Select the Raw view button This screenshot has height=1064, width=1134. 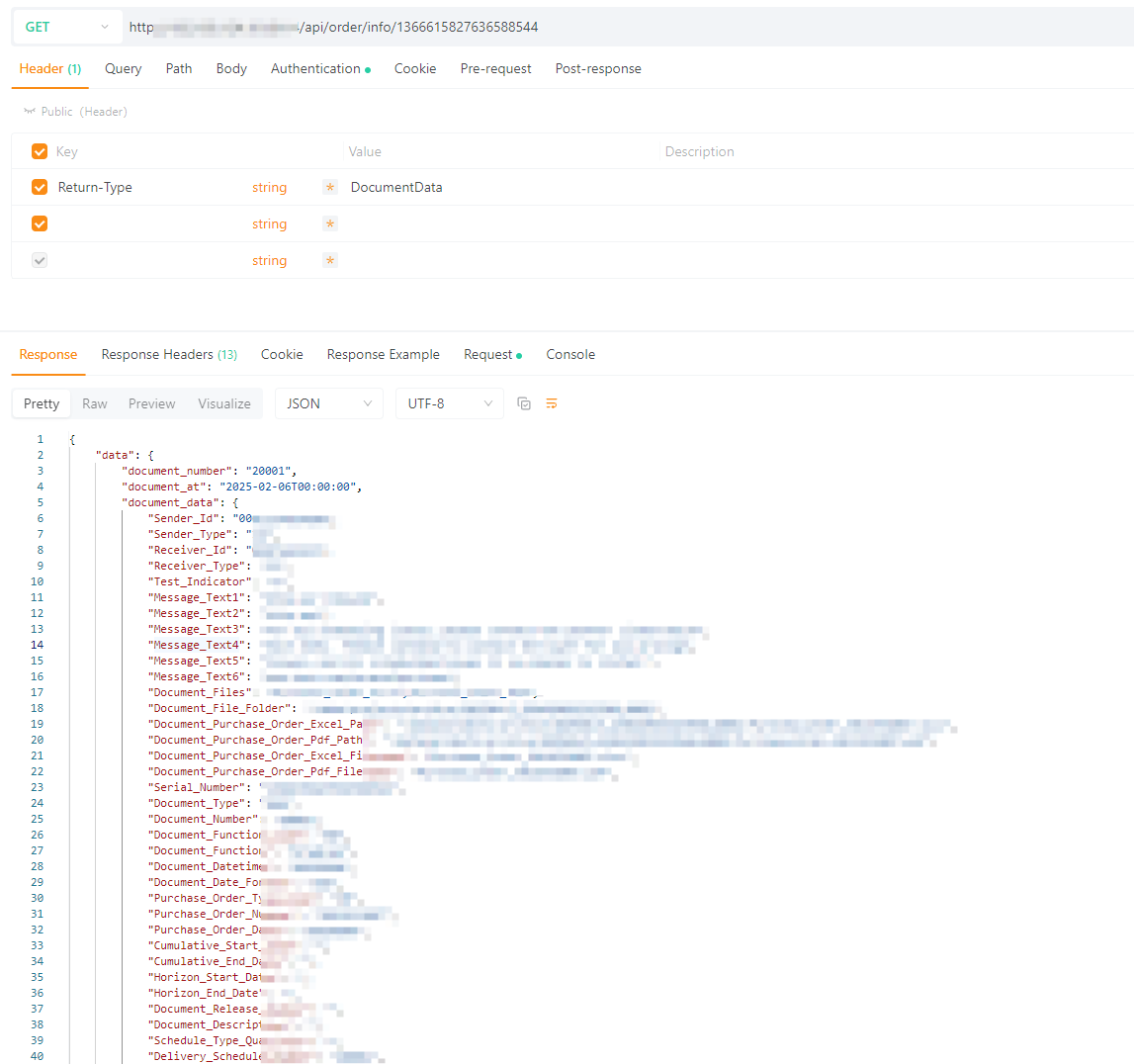[95, 403]
